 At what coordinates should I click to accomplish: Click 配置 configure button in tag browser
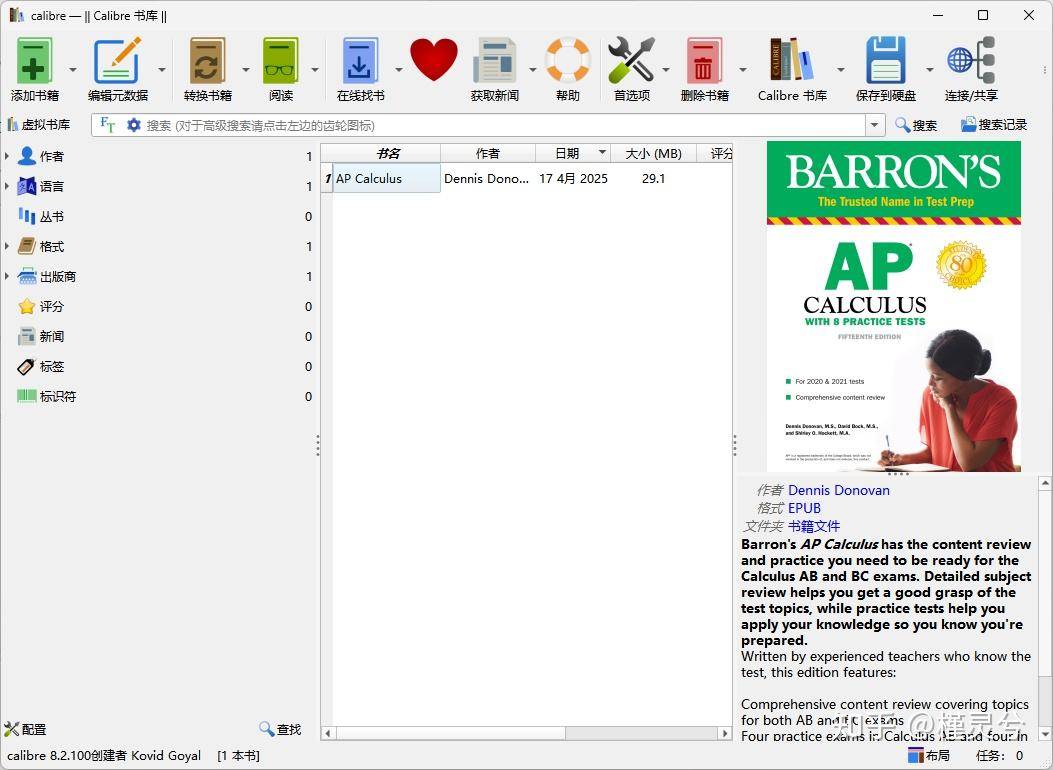pyautogui.click(x=26, y=729)
